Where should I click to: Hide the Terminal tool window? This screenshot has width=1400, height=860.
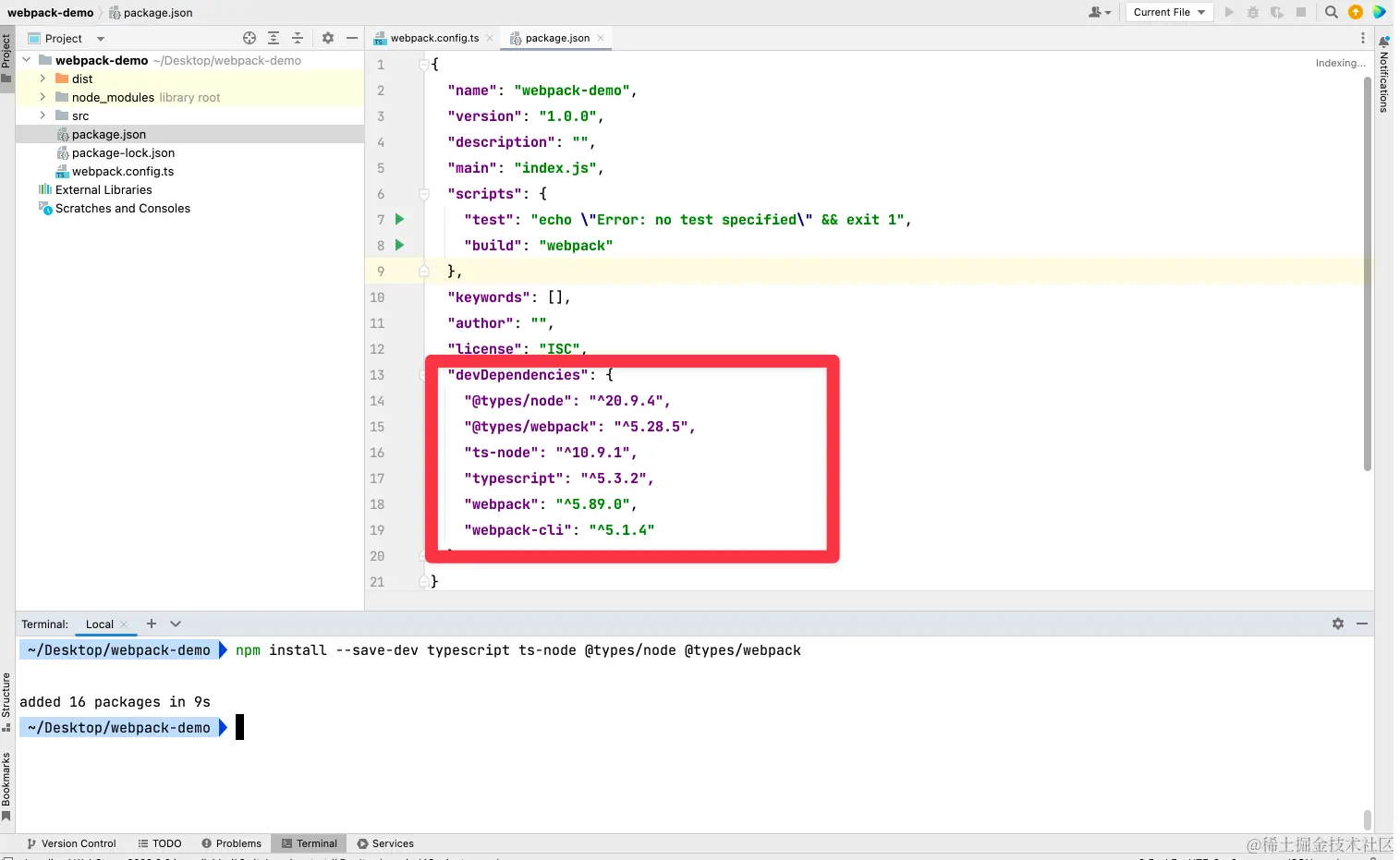pos(1362,624)
